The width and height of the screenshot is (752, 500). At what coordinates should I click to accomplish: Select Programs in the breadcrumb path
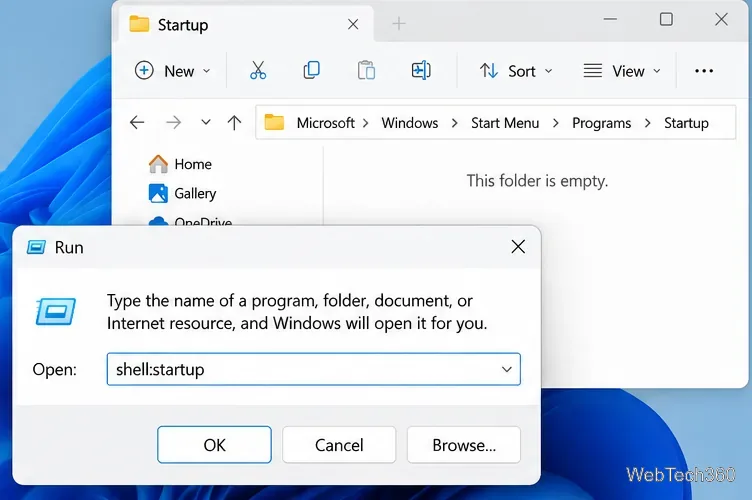pos(601,123)
